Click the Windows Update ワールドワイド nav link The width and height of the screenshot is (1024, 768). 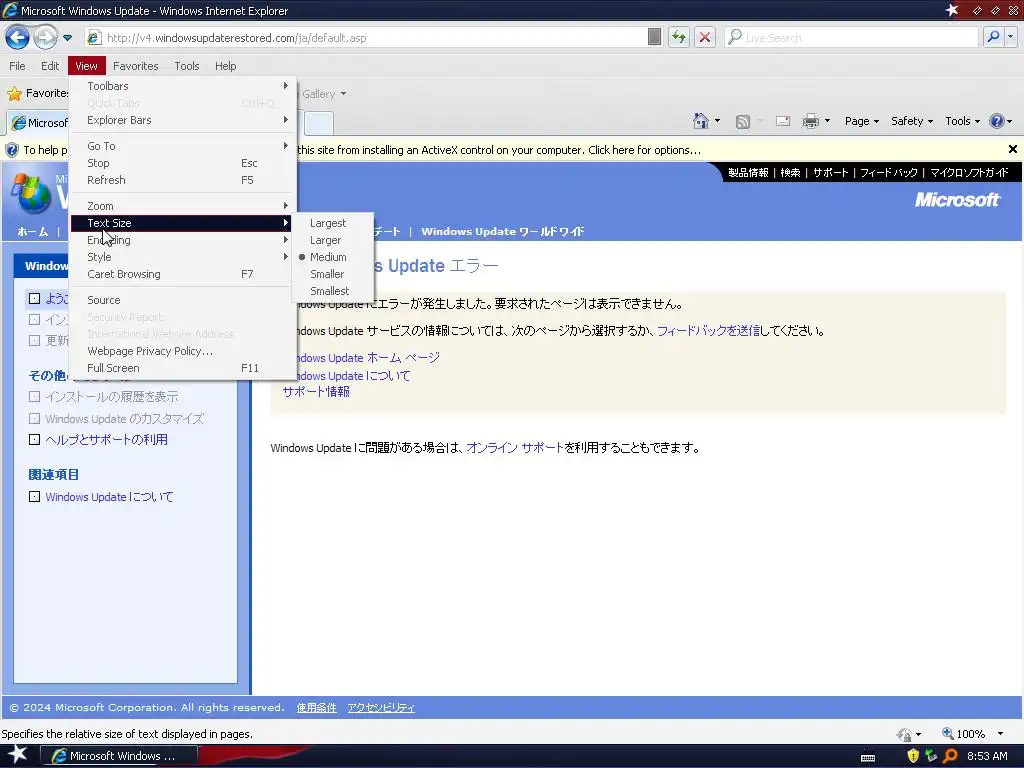(x=503, y=231)
